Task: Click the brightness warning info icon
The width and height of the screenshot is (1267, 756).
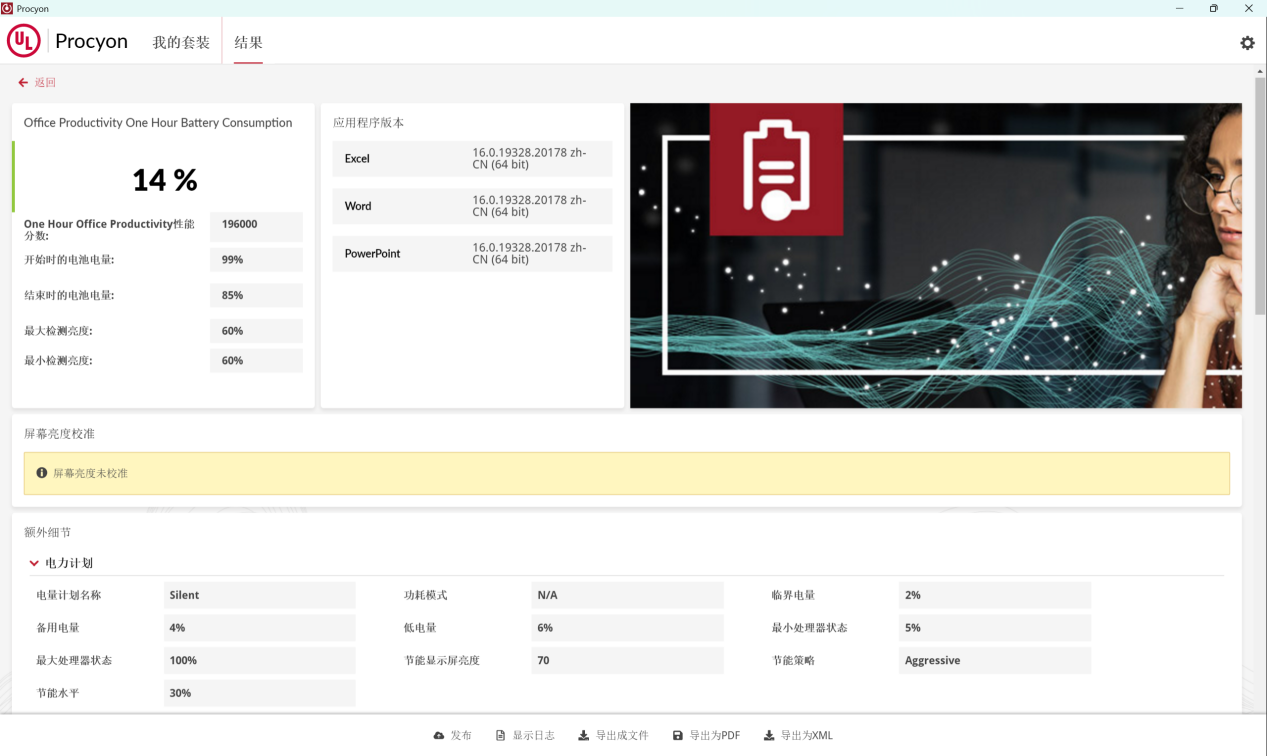Action: [x=42, y=473]
